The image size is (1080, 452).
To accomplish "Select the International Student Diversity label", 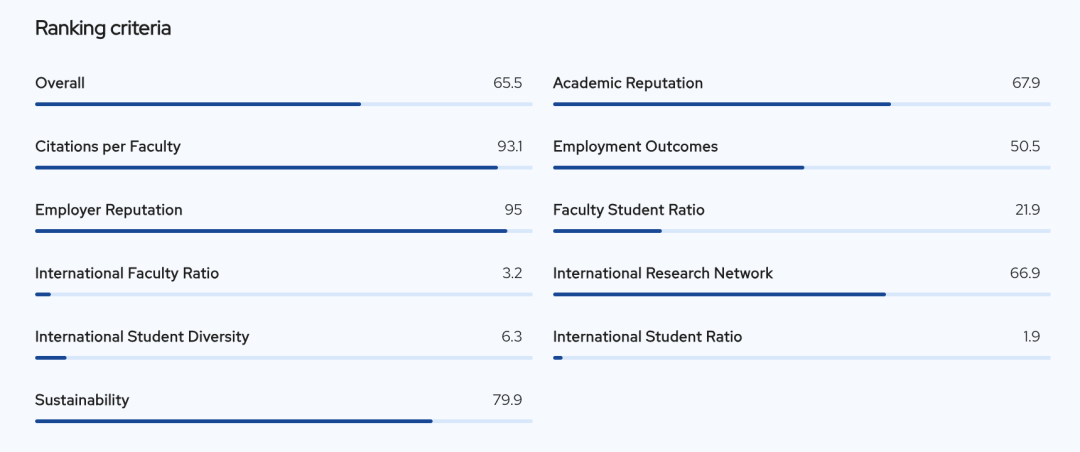I will [142, 336].
